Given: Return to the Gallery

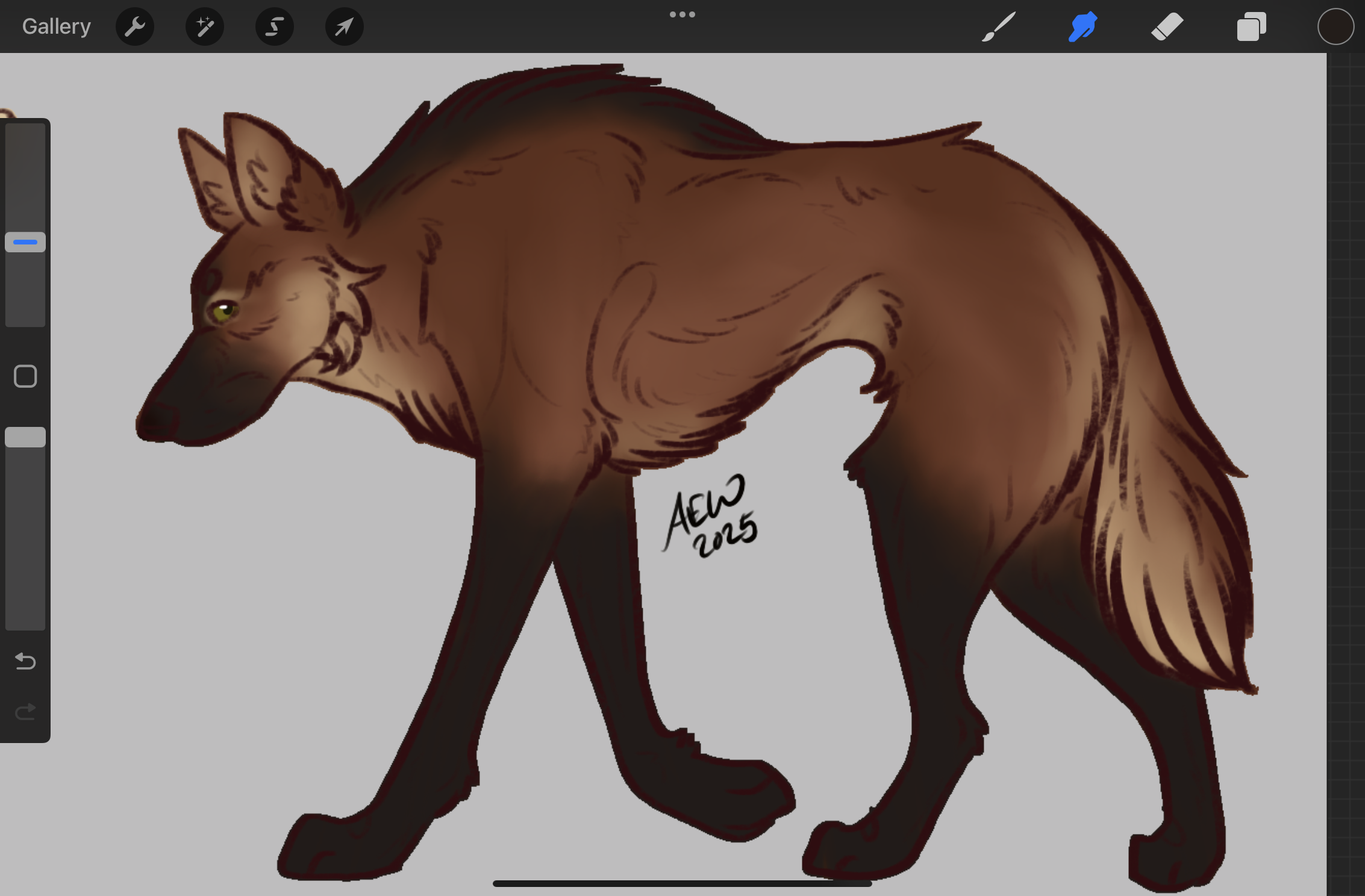Looking at the screenshot, I should [x=57, y=26].
